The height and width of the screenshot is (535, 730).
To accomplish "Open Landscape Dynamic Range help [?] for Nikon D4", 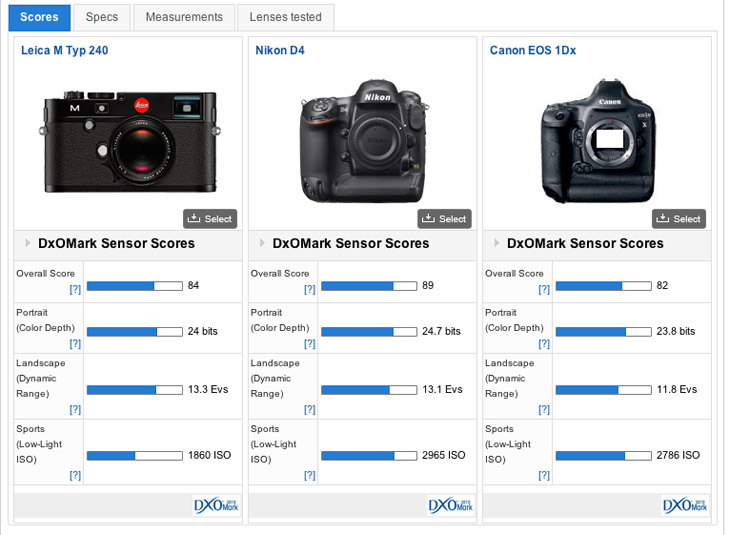I will pos(310,409).
